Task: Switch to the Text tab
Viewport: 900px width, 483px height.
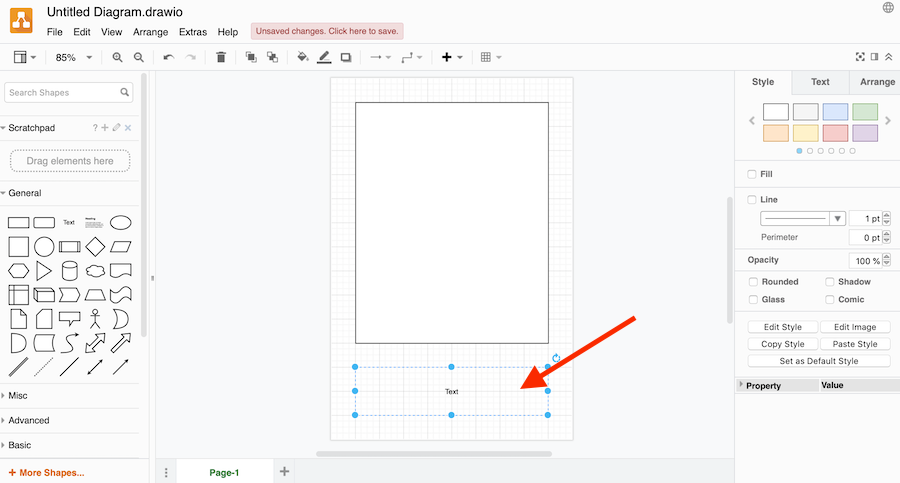Action: click(x=820, y=82)
